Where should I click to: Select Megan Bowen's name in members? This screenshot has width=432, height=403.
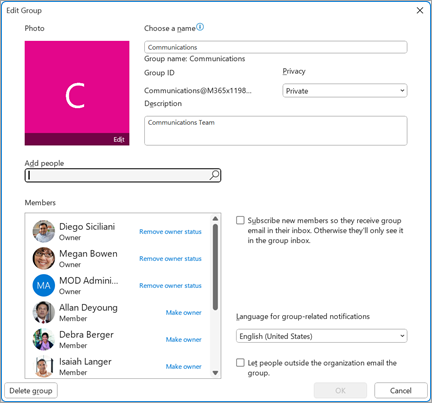click(88, 254)
